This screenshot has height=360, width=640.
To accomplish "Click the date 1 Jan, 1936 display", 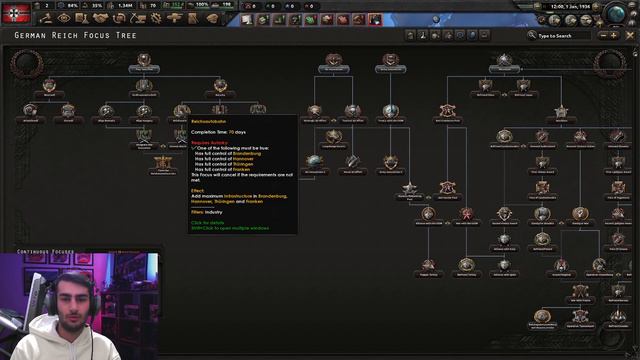I will (x=569, y=6).
